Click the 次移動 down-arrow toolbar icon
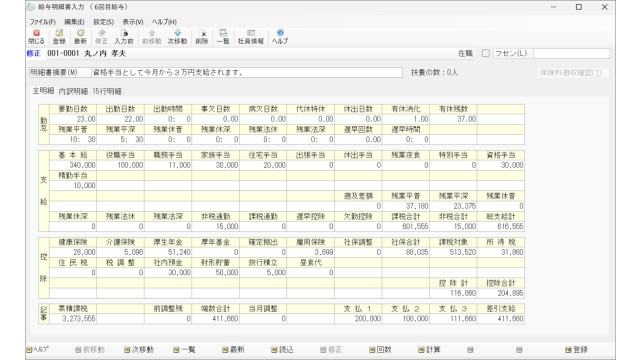This screenshot has height=360, width=640. (177, 37)
